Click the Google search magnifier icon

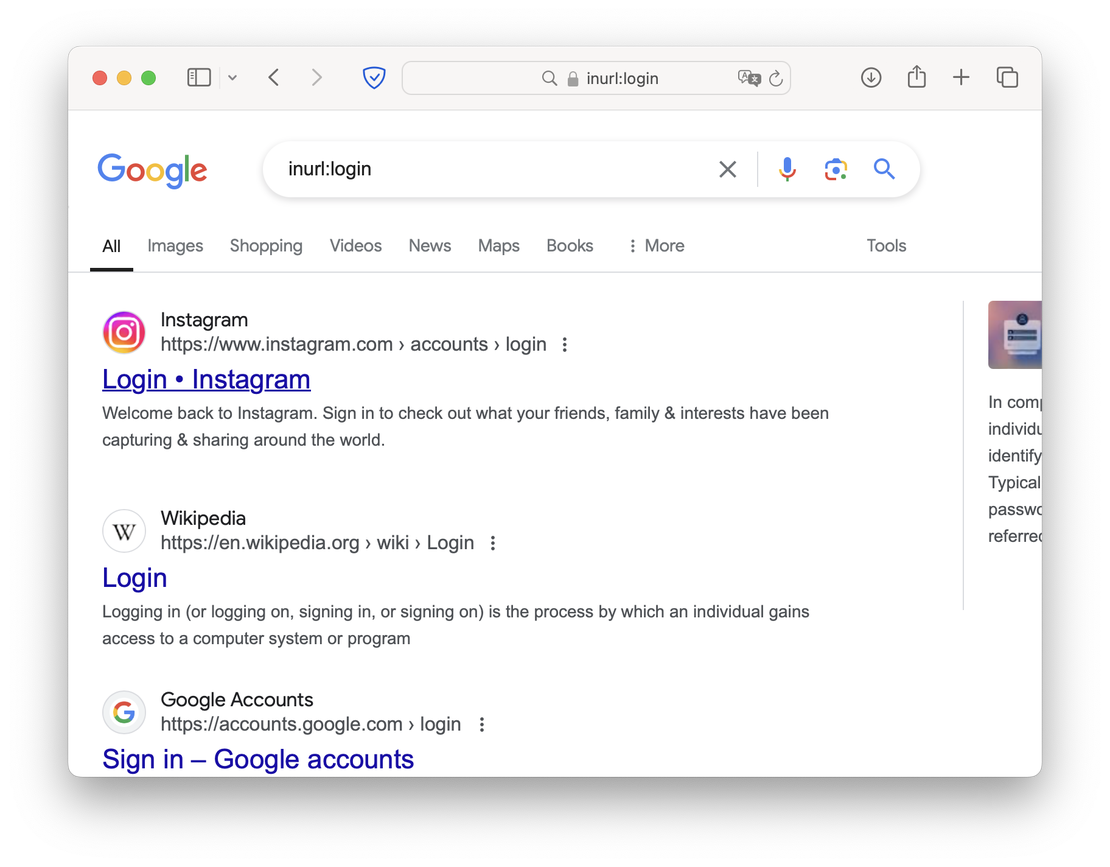[x=884, y=169]
